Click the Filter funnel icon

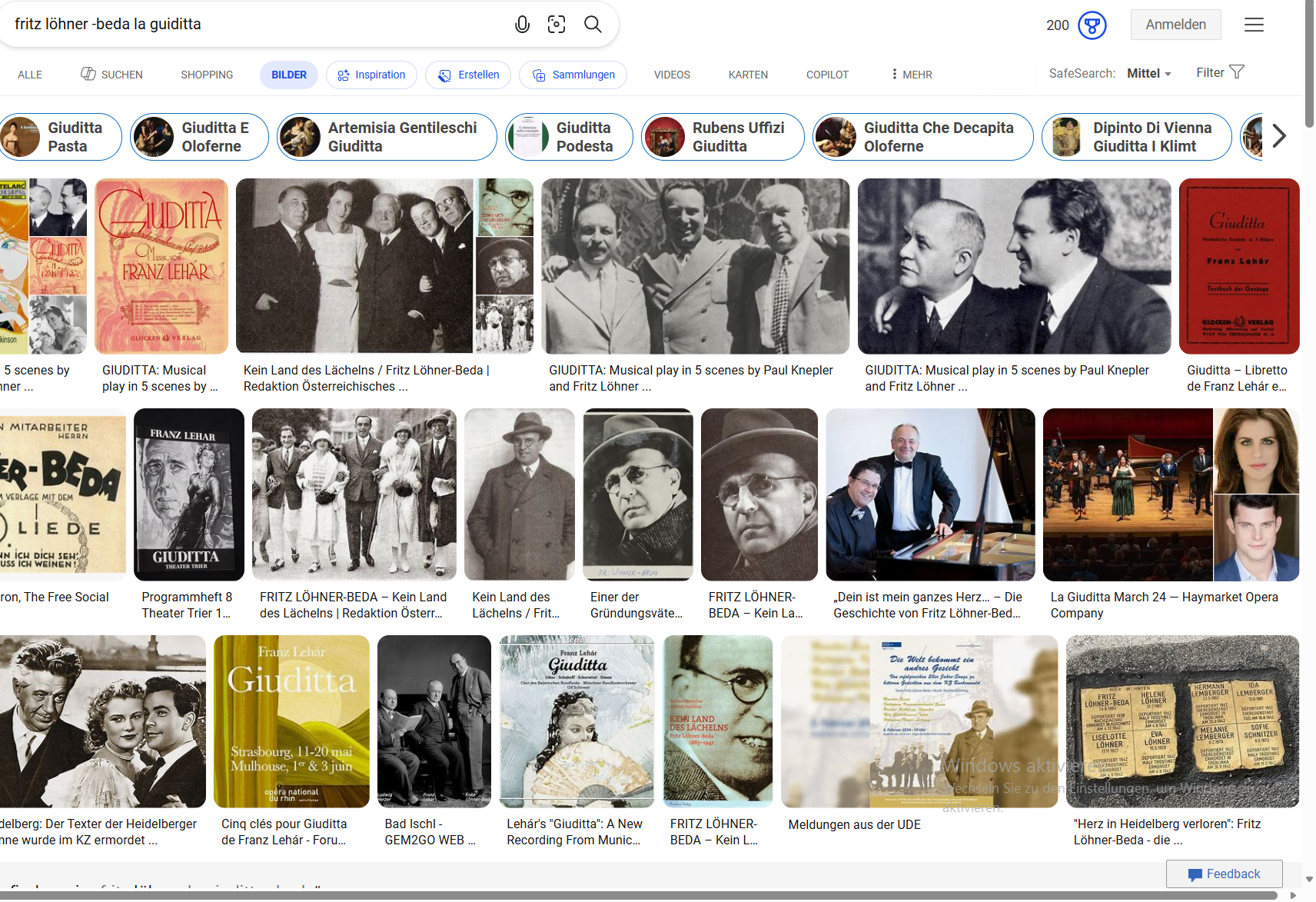click(1237, 72)
